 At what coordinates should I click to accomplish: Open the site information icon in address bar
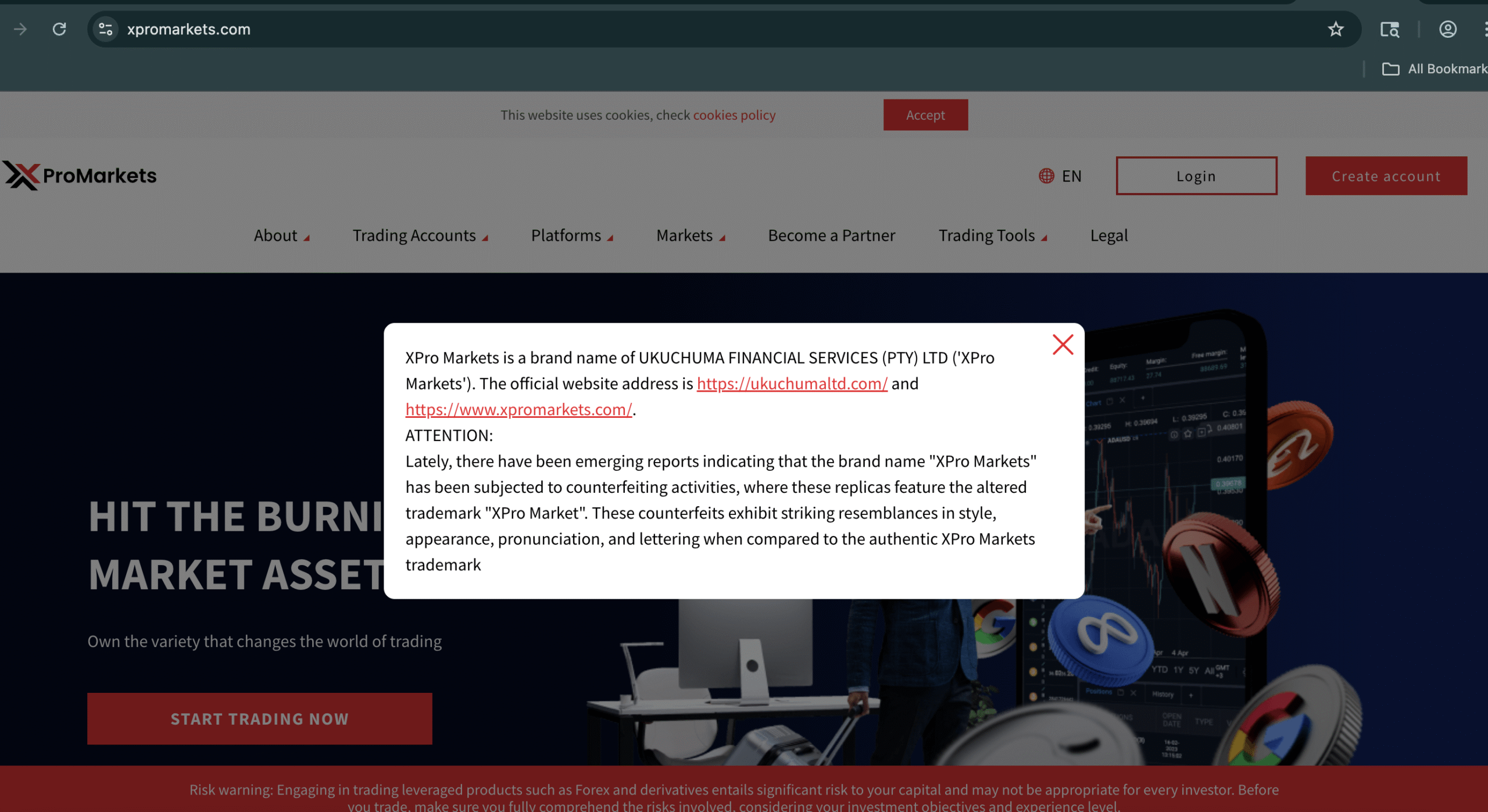[x=106, y=29]
